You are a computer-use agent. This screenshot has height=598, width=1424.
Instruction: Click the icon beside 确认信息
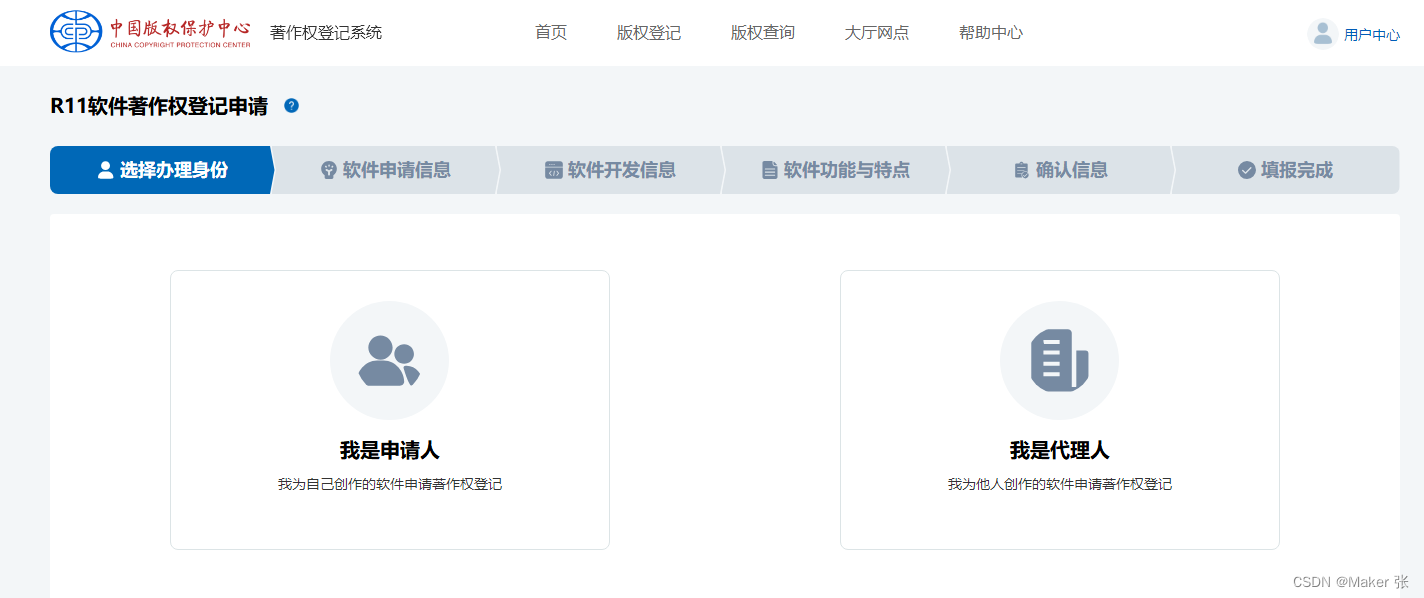pyautogui.click(x=1021, y=170)
